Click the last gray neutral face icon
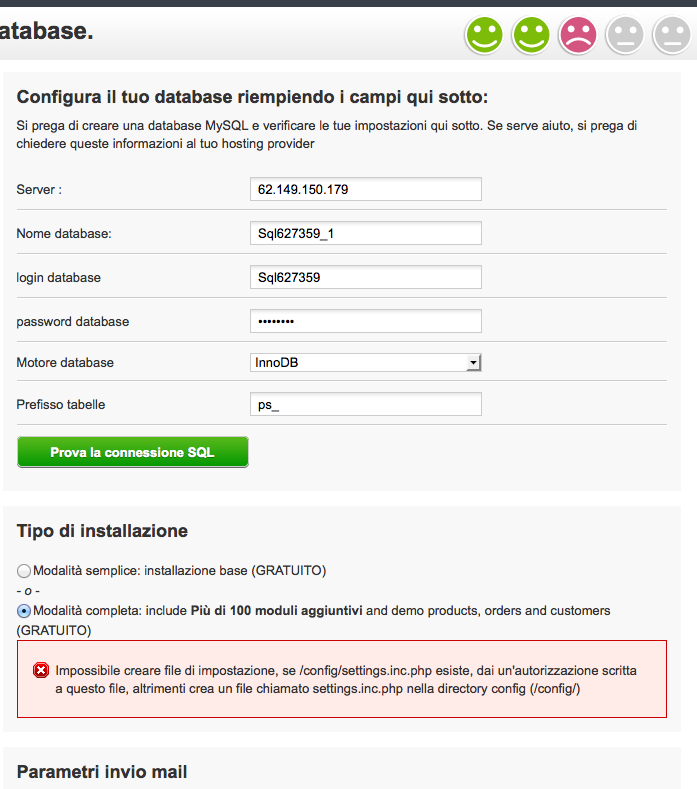The width and height of the screenshot is (697, 789). tap(671, 36)
